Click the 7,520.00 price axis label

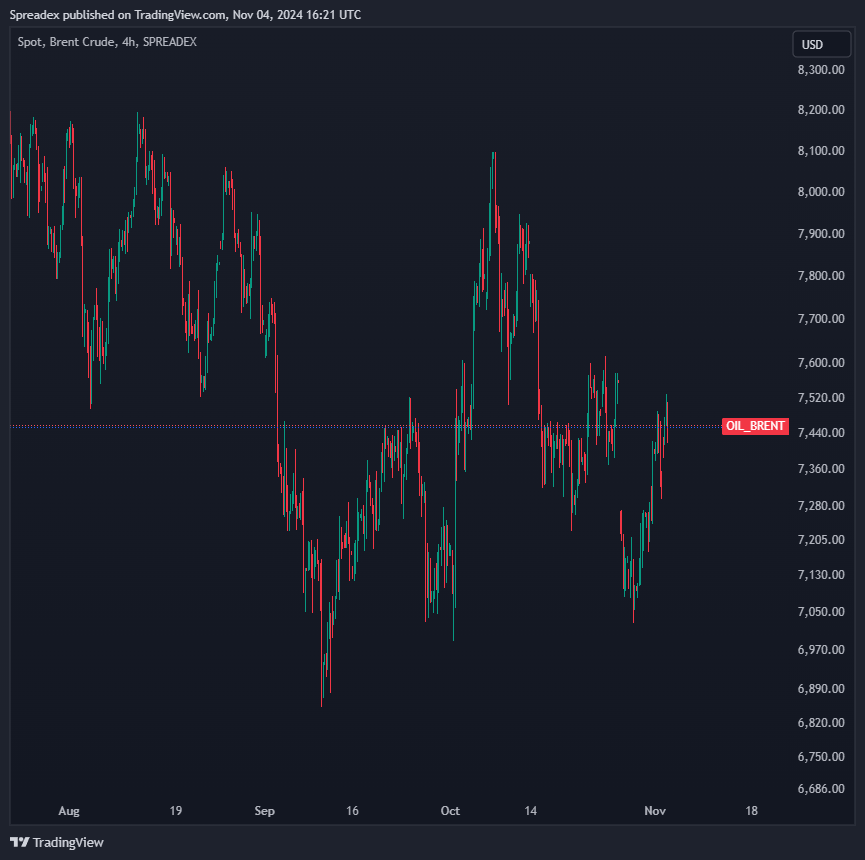click(x=821, y=398)
